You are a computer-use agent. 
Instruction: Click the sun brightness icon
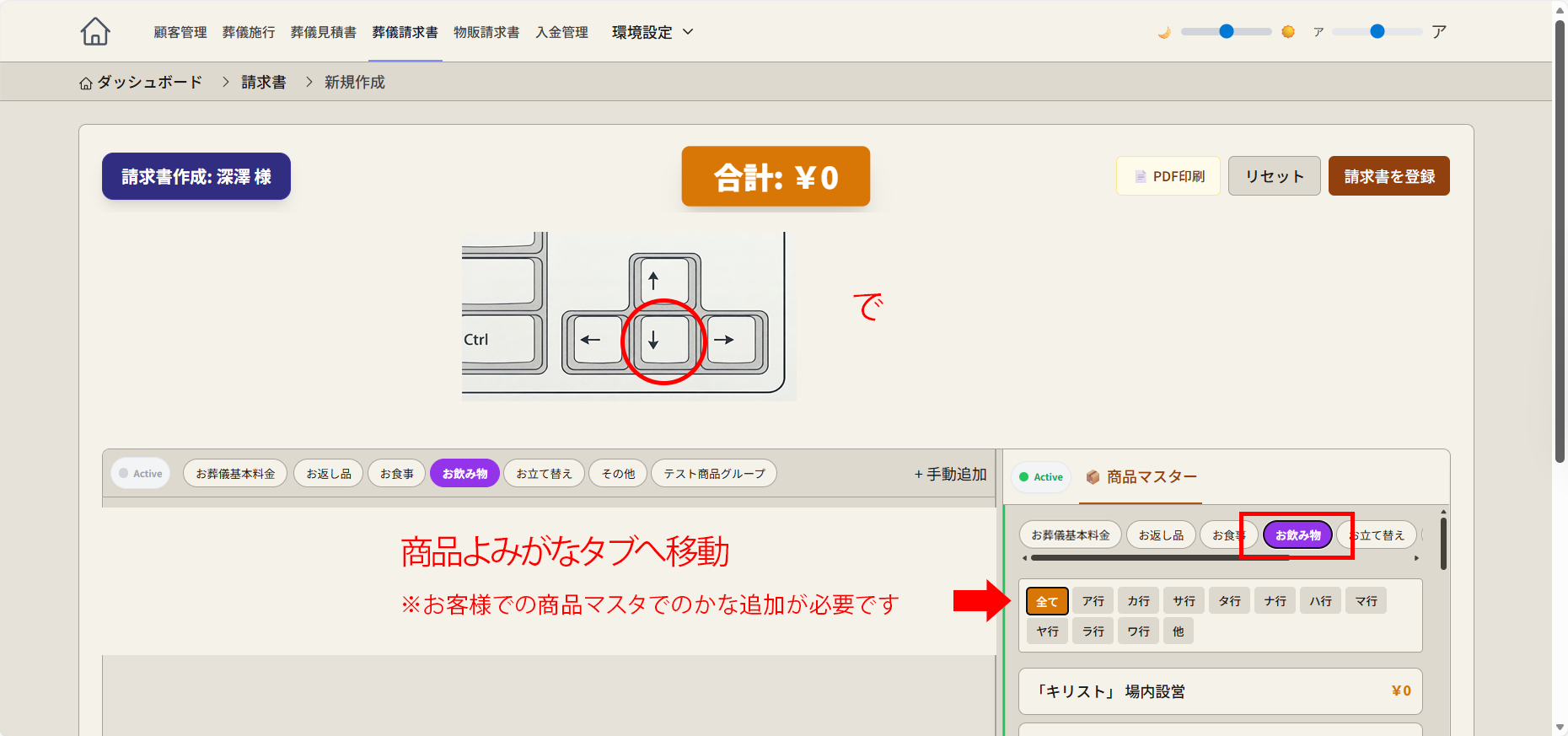coord(1288,32)
